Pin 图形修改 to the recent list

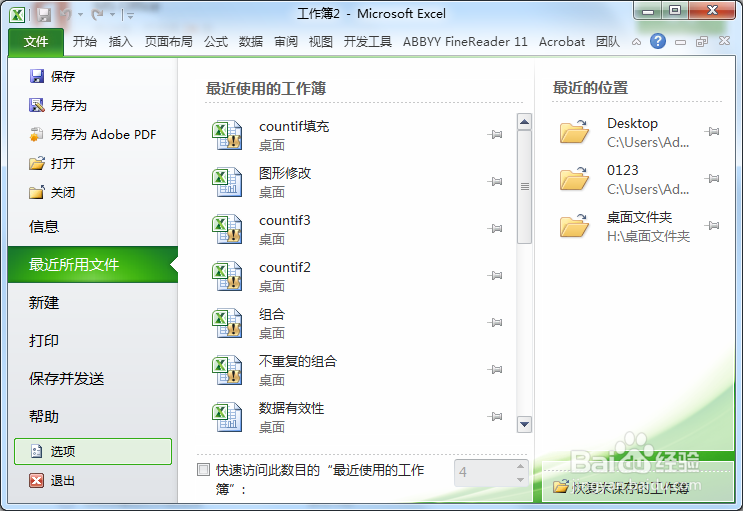click(495, 182)
